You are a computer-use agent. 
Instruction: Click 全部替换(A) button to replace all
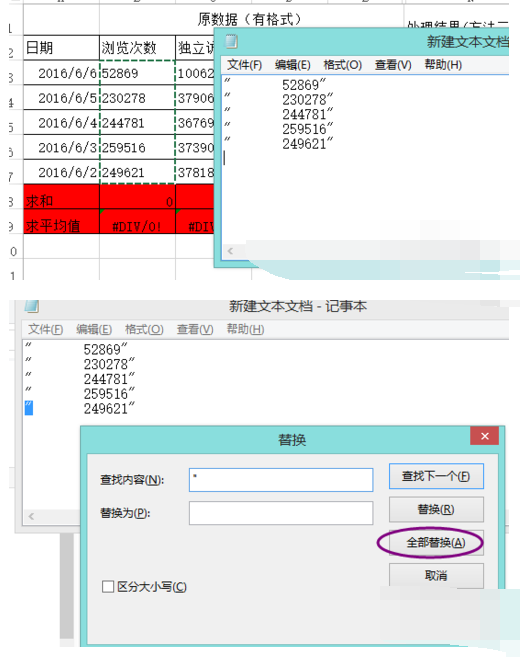(436, 543)
